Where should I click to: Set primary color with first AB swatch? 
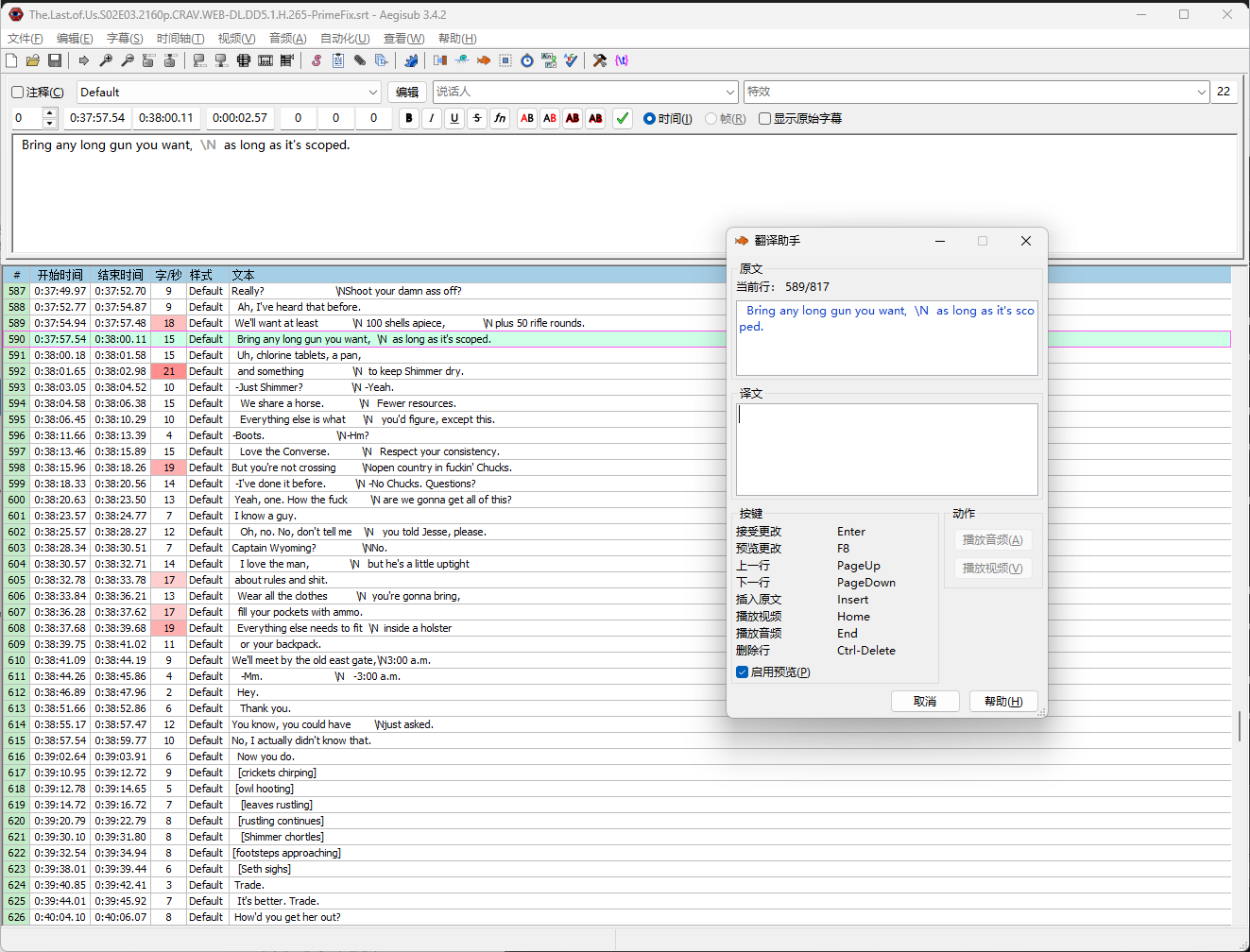click(527, 118)
